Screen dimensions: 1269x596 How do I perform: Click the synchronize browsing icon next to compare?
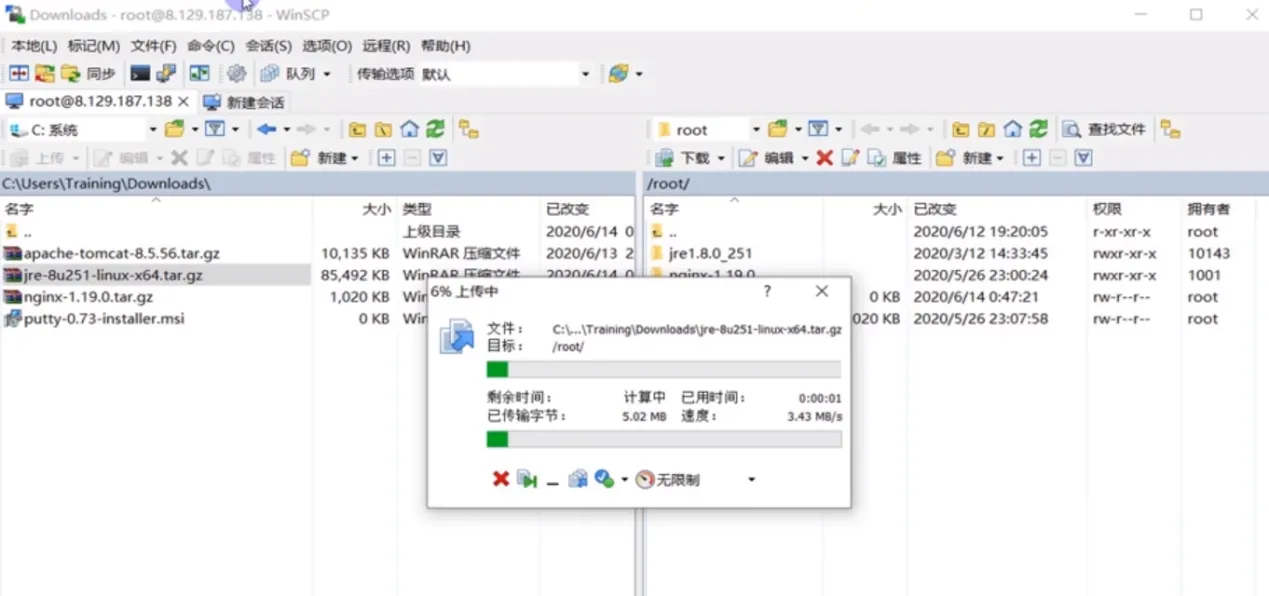45,74
